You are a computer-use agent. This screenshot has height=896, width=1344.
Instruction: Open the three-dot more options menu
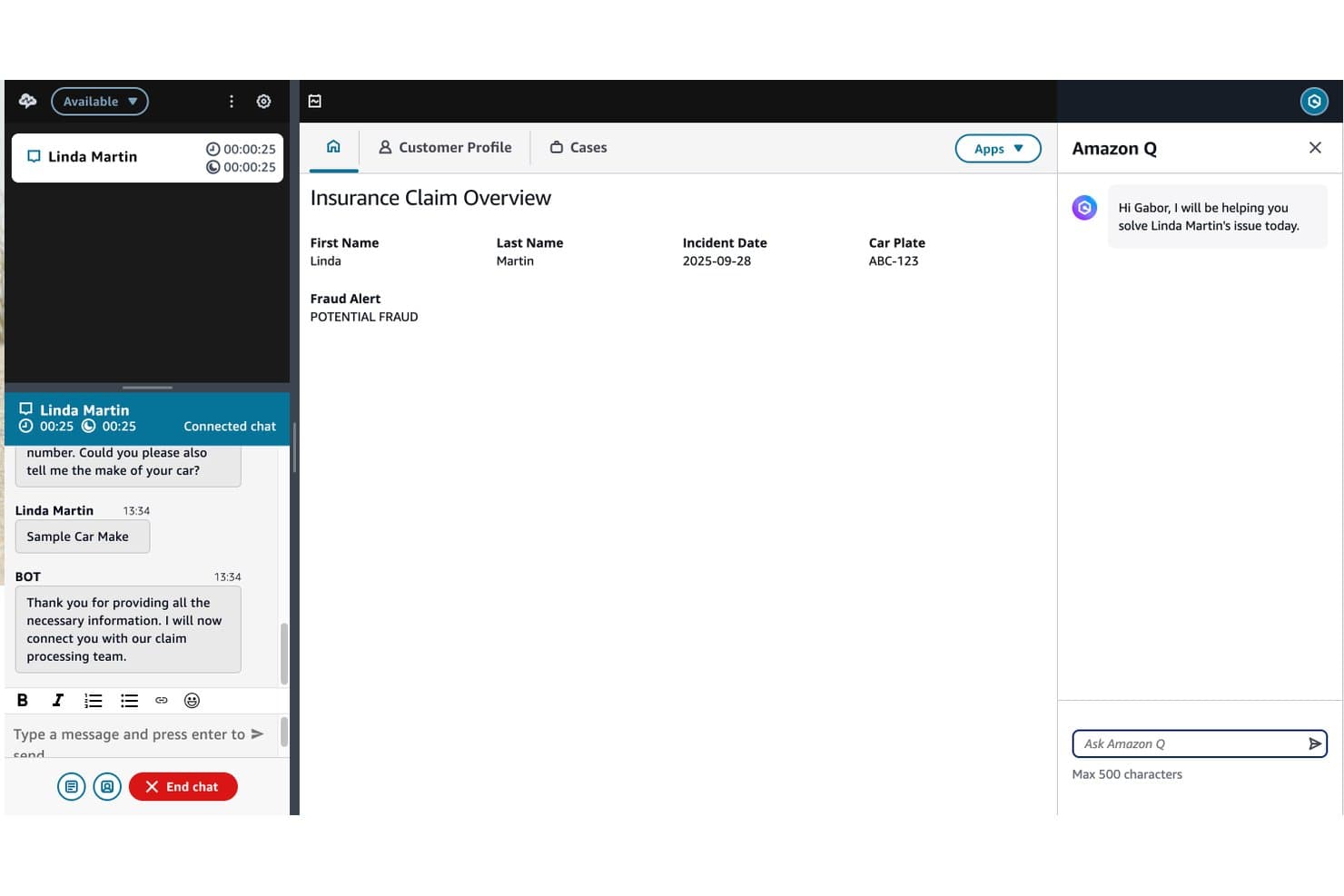[232, 102]
